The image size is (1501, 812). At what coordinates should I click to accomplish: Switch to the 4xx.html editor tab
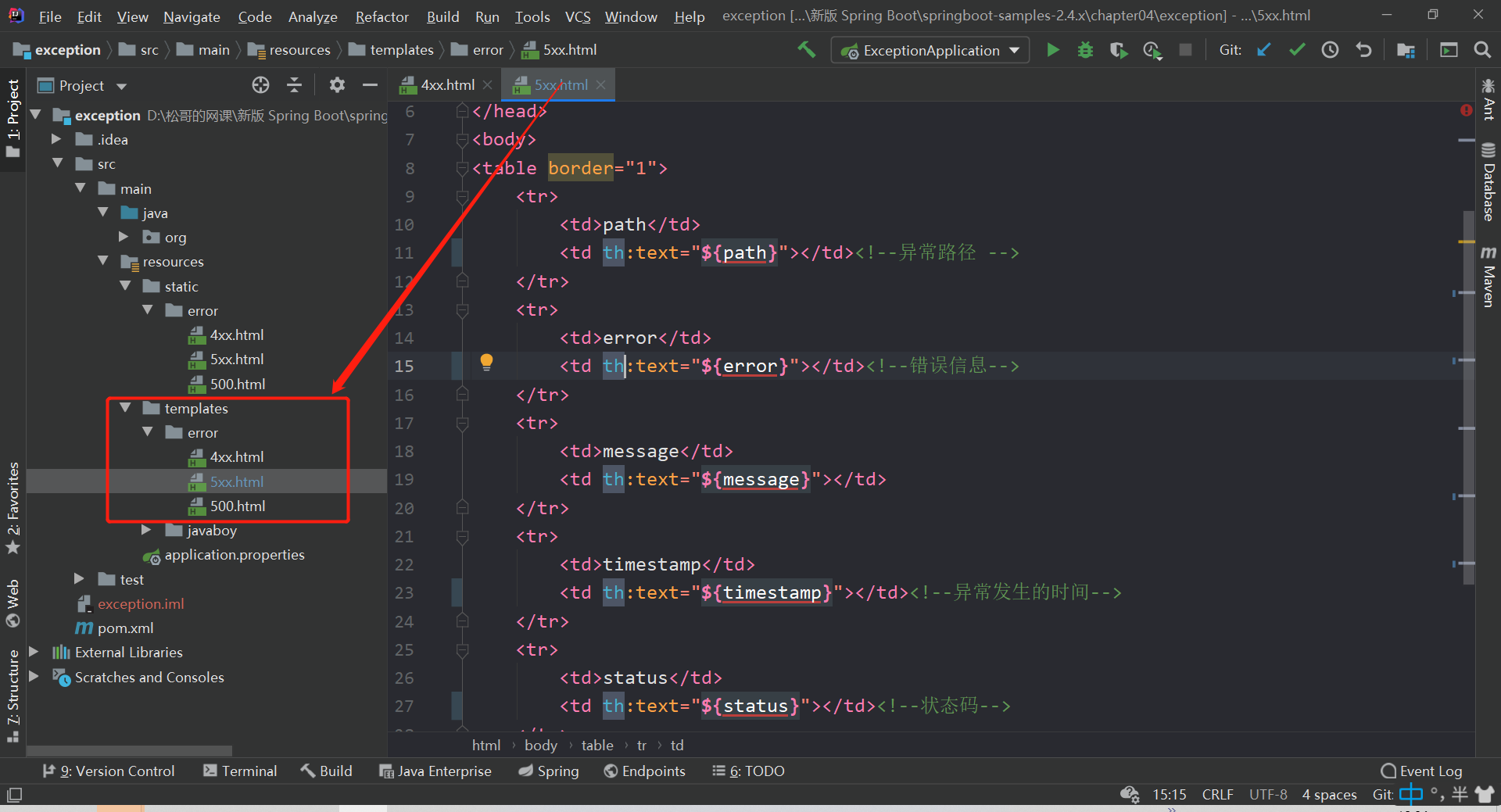(447, 85)
